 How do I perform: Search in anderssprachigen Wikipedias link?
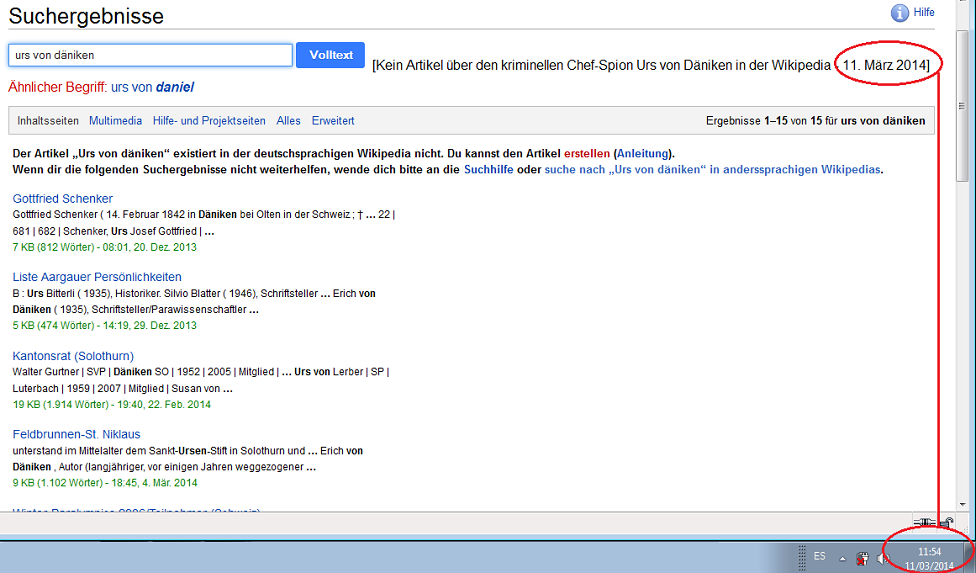(713, 169)
